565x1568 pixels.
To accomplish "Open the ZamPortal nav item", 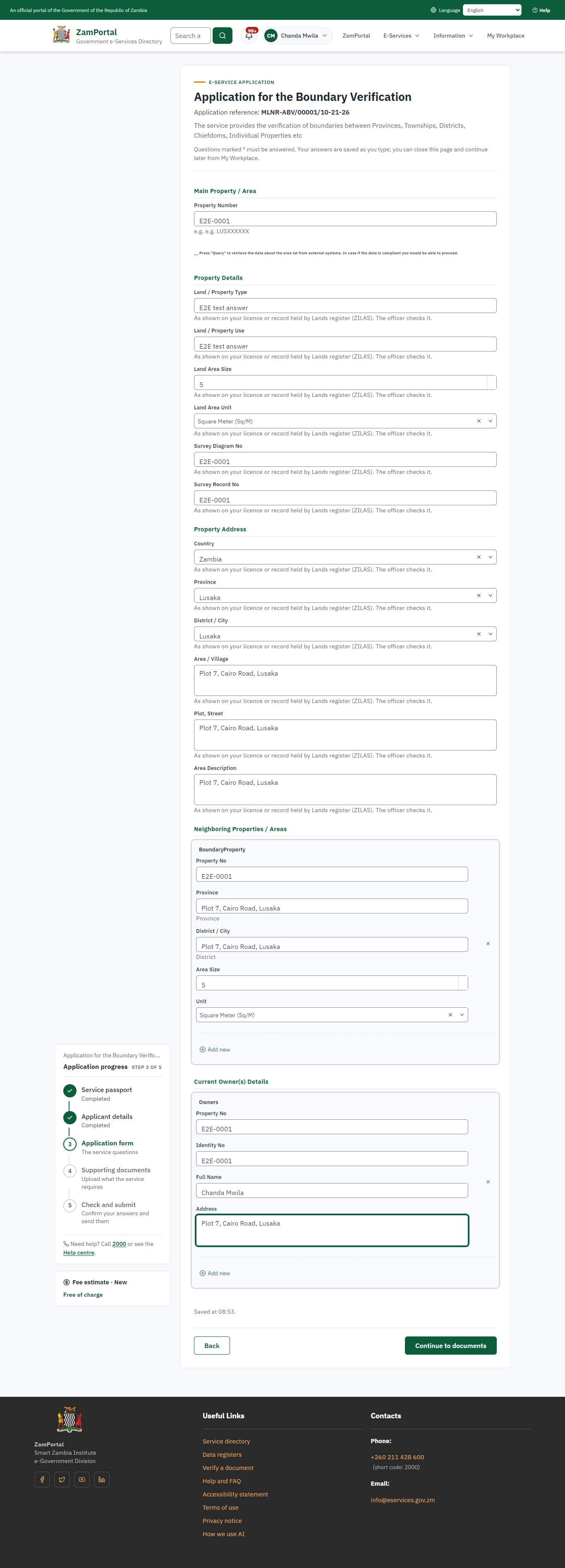I will click(356, 35).
